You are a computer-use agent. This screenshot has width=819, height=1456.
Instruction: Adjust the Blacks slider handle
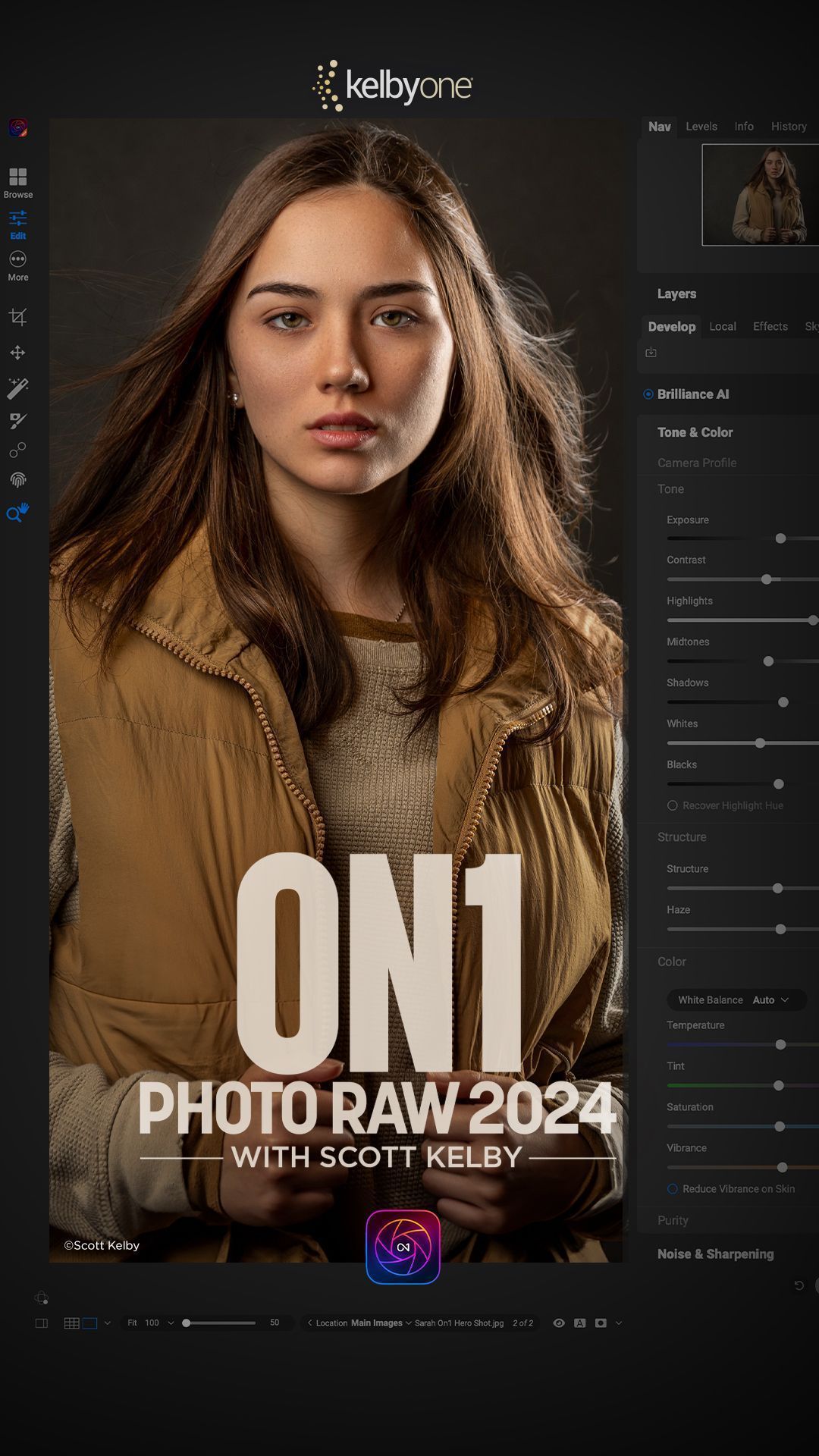pyautogui.click(x=778, y=784)
